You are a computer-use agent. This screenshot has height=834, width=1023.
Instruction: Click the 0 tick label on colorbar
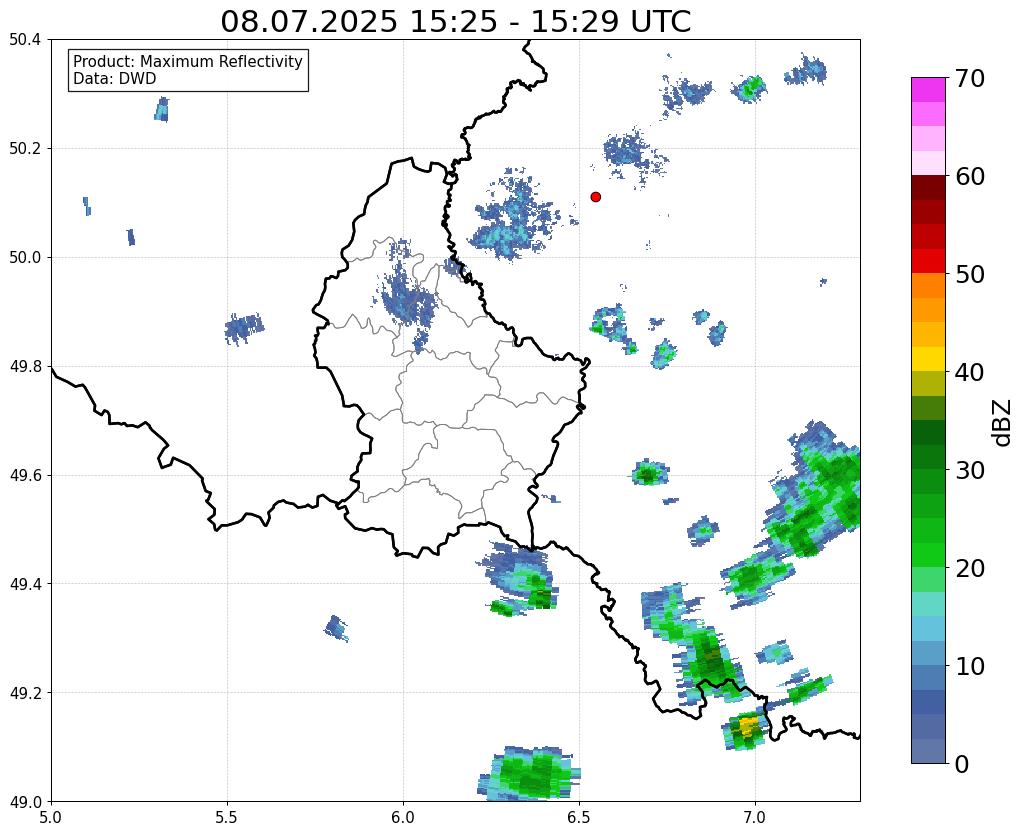(x=962, y=764)
